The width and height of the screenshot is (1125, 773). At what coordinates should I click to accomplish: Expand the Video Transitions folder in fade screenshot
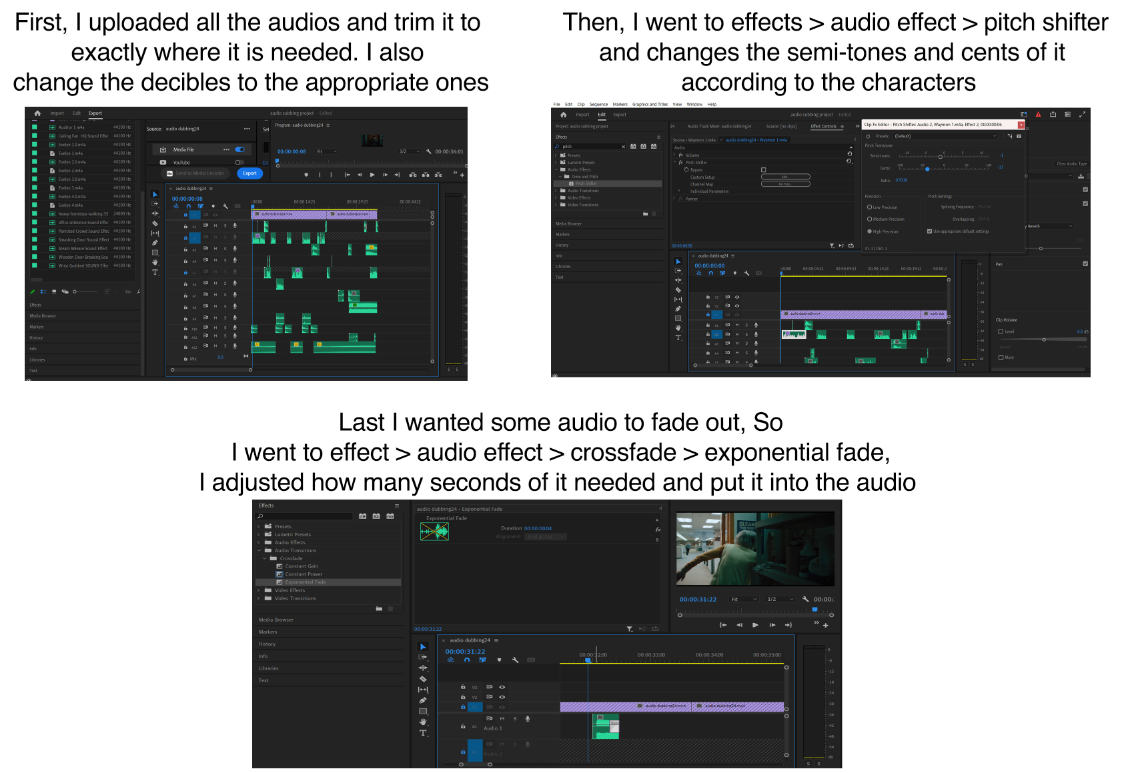(x=258, y=598)
